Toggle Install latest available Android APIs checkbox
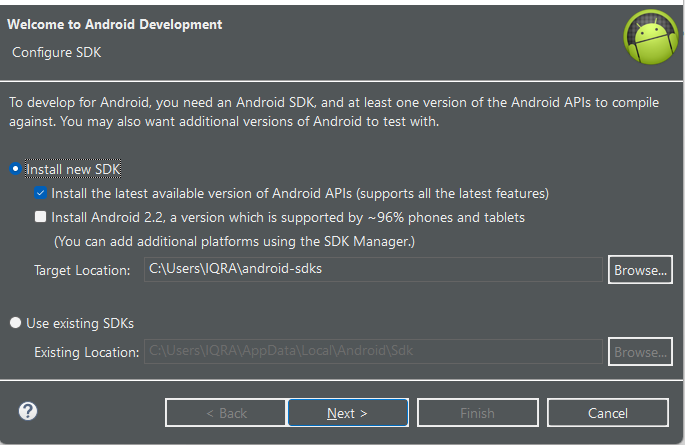 click(x=41, y=193)
